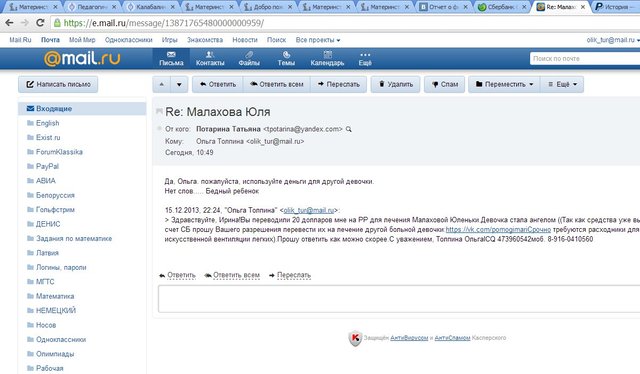The image size is (640, 374).
Task: Toggle the flag next to message subject
Action: [x=159, y=111]
